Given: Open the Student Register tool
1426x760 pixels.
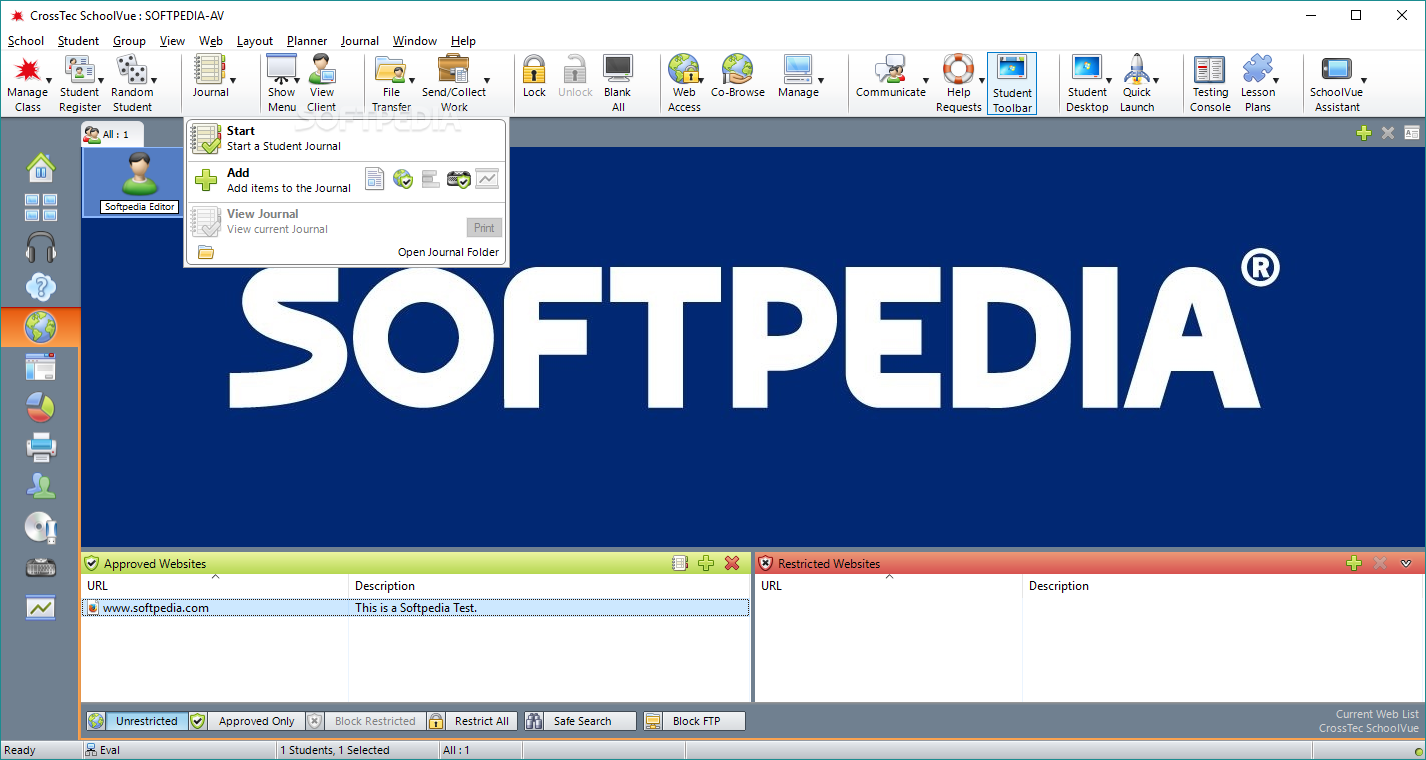Looking at the screenshot, I should point(79,83).
